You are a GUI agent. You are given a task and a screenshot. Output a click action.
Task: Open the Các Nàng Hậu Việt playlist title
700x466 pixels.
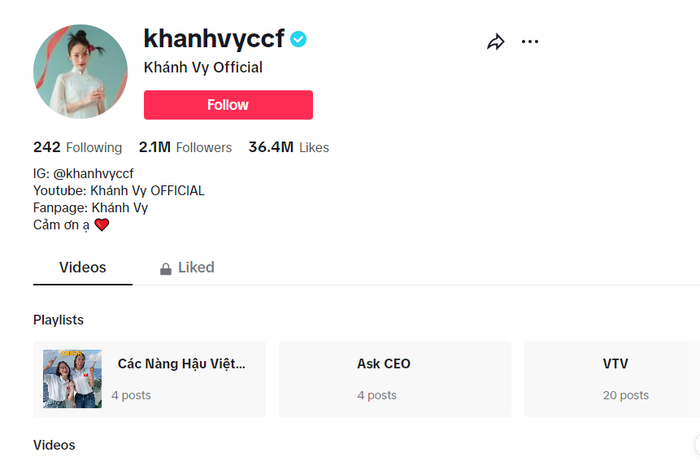coord(181,364)
